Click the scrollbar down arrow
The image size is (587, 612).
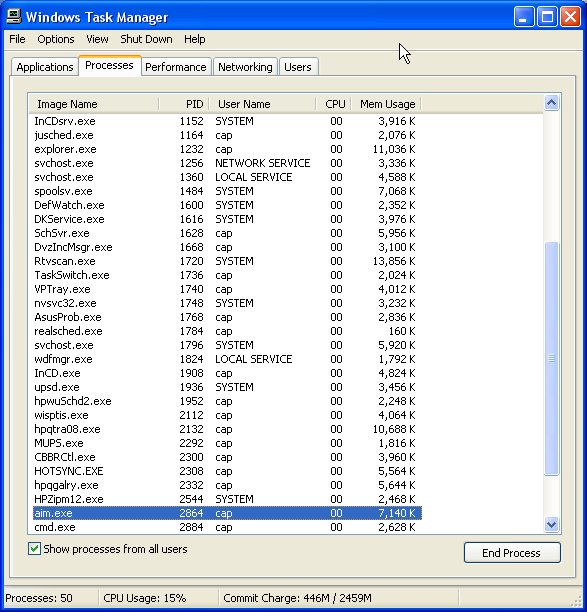pos(551,525)
